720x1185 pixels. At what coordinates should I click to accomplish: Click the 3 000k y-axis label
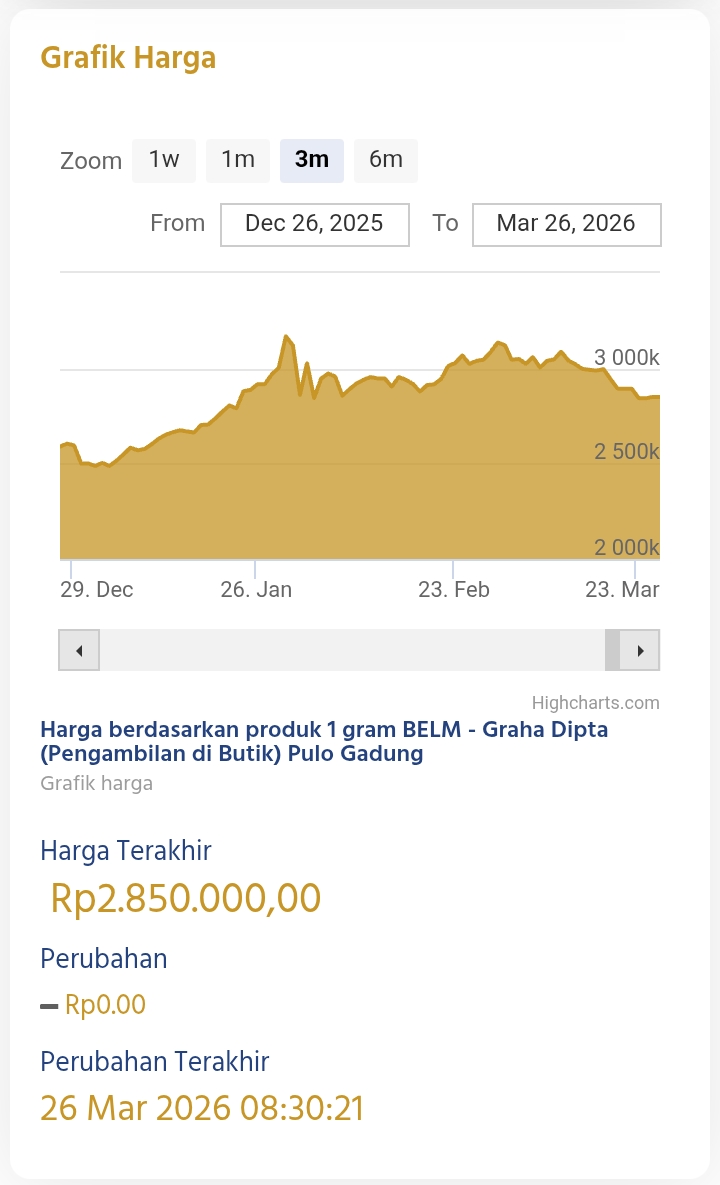pyautogui.click(x=626, y=358)
